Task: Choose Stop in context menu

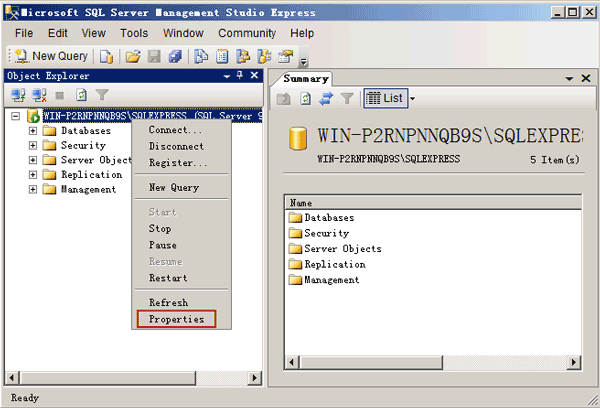Action: point(182,229)
